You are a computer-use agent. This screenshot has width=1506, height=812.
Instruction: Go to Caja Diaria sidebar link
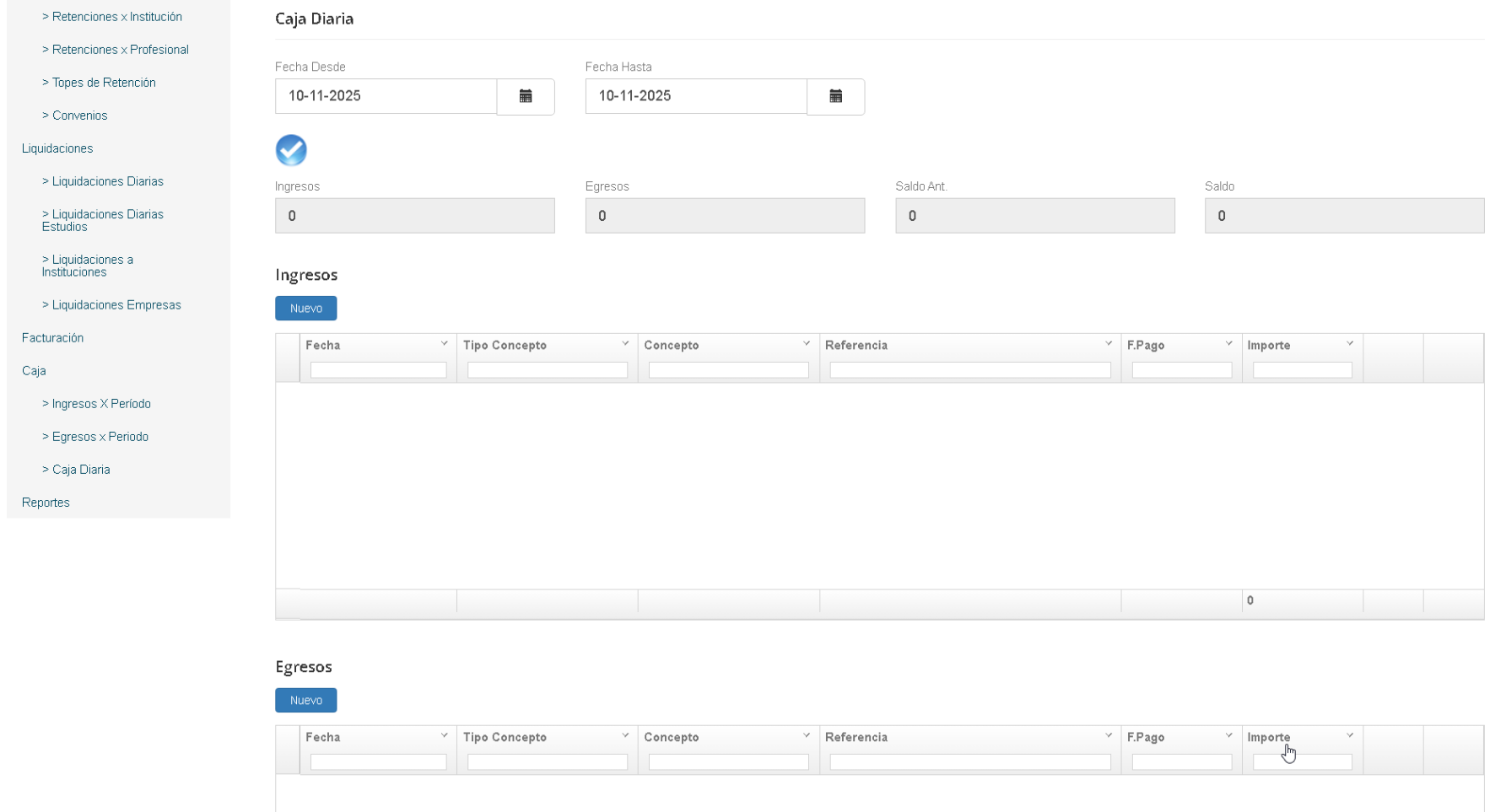[80, 470]
